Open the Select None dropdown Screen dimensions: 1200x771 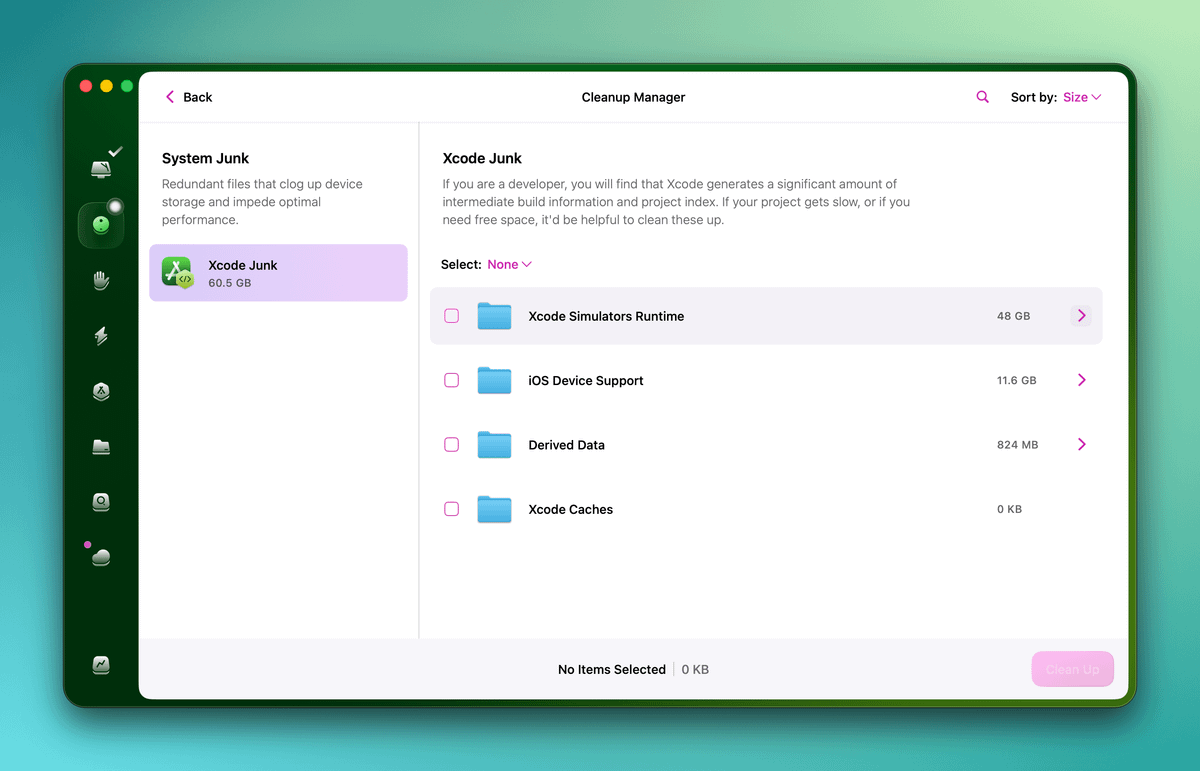[509, 265]
